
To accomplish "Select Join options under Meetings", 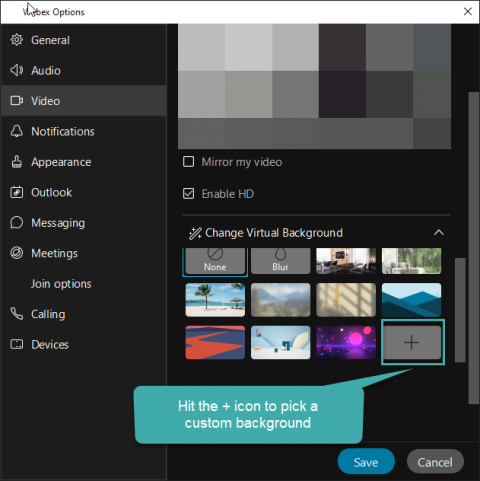I will point(84,284).
